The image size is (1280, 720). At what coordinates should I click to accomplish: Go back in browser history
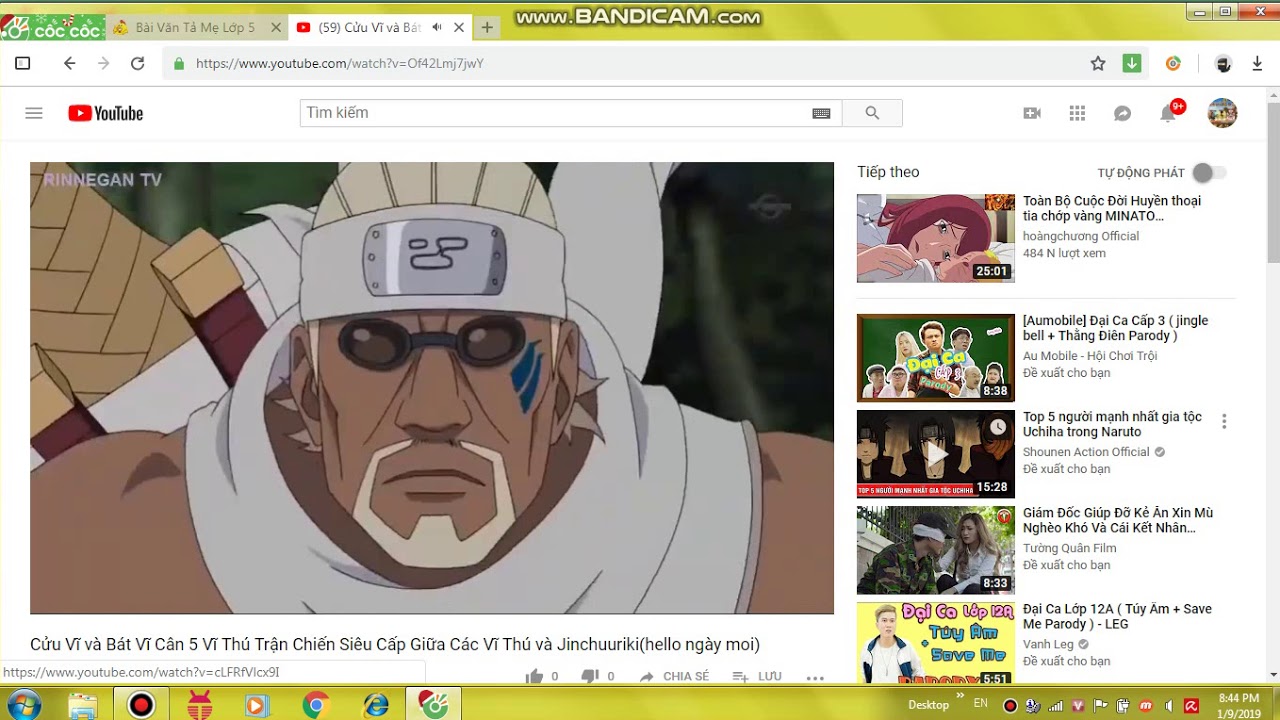[x=69, y=63]
